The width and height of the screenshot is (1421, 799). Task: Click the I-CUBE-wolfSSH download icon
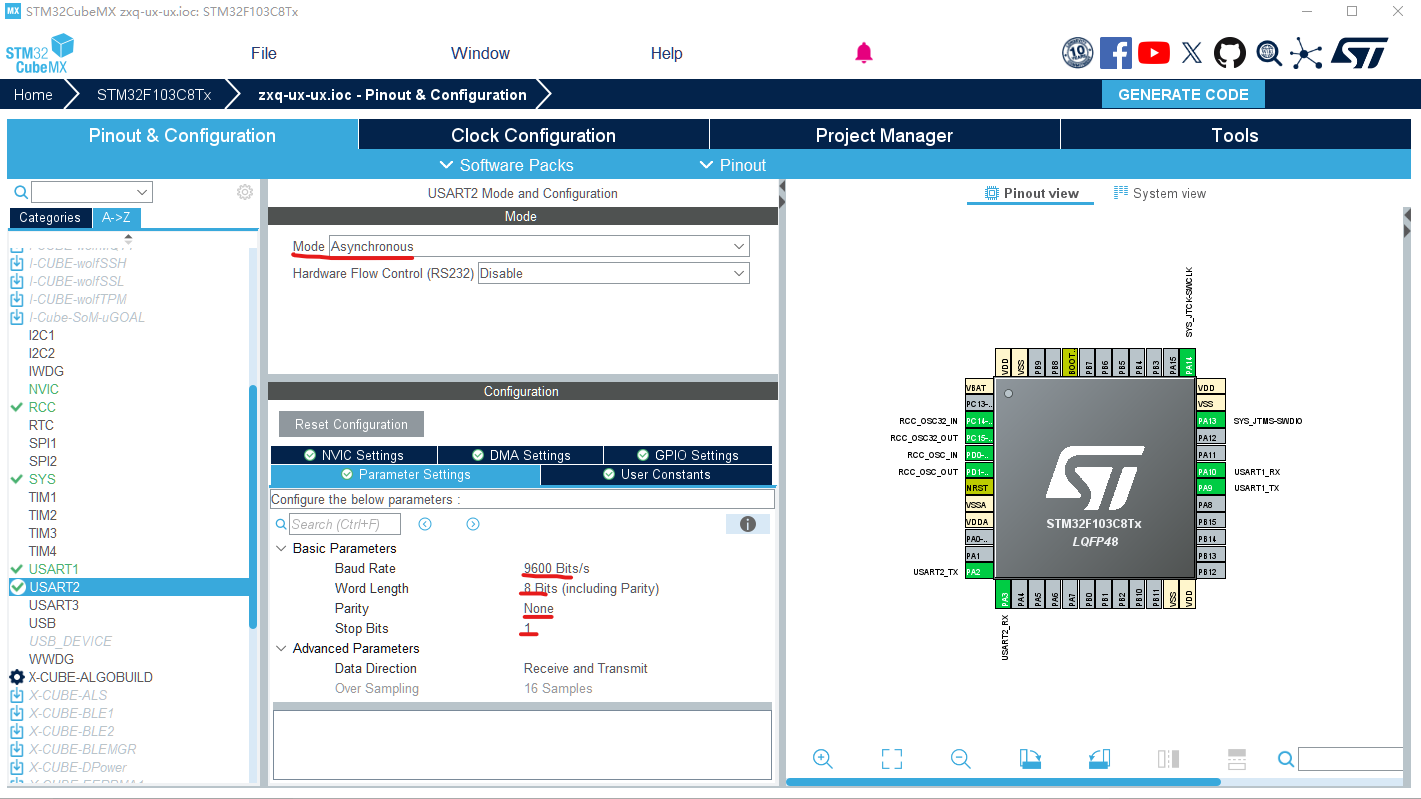coord(17,263)
